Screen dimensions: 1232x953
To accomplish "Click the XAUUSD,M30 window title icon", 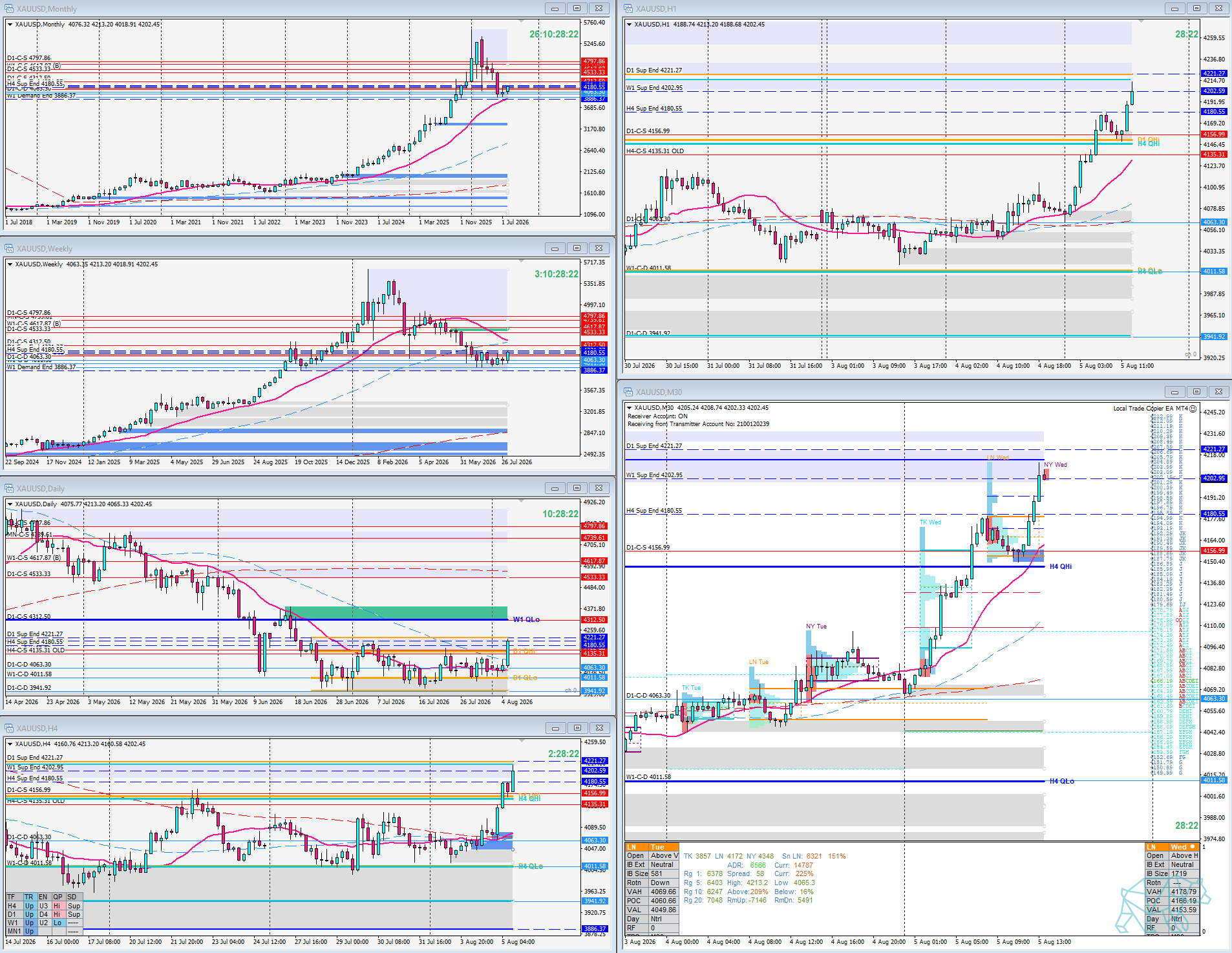I will pos(628,392).
